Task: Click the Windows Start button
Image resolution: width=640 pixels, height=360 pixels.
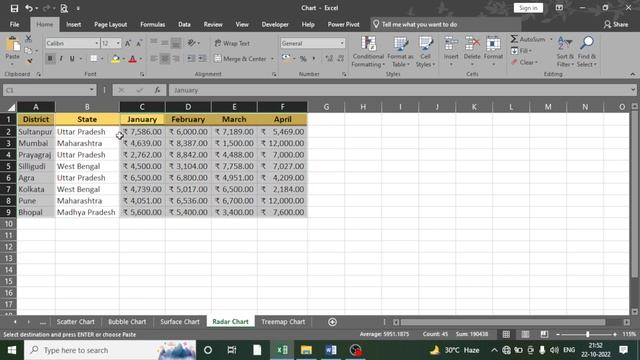Action: (12, 350)
